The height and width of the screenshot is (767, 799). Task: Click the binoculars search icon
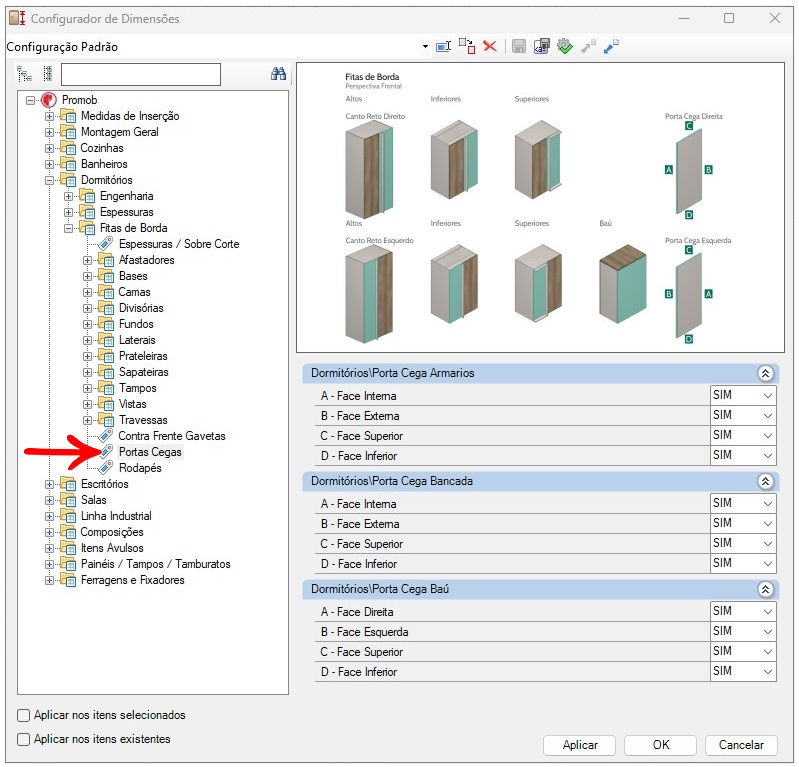pos(279,74)
